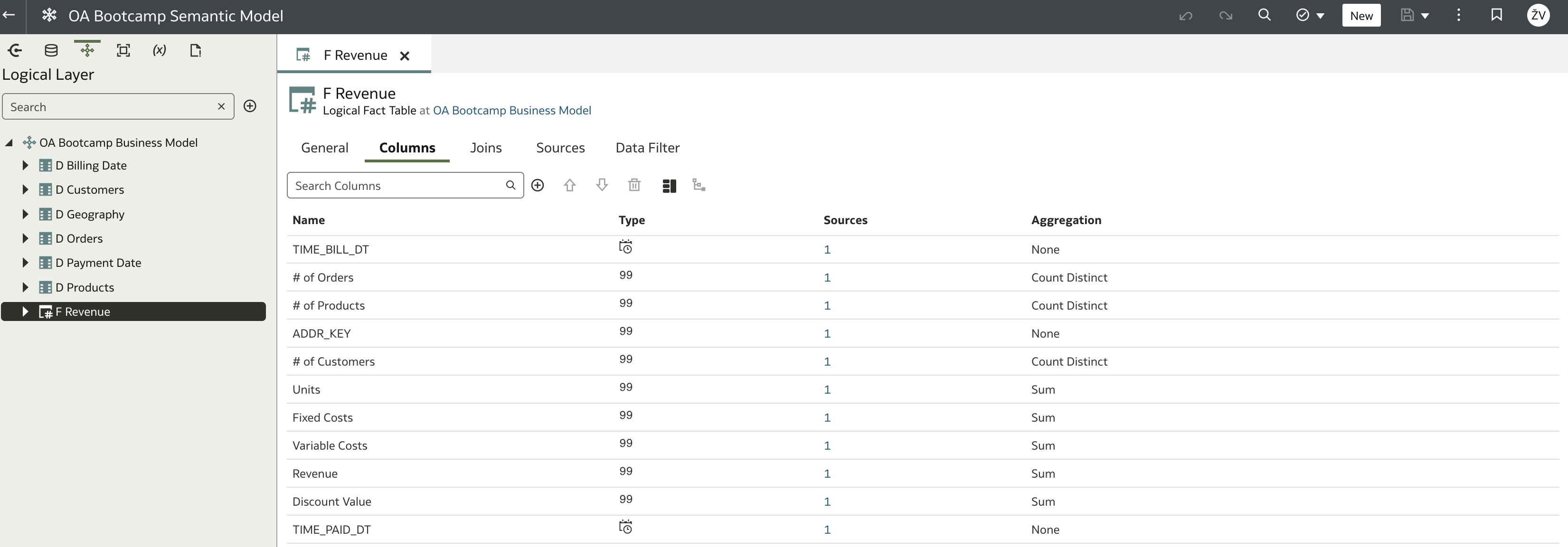This screenshot has height=547, width=1568.
Task: Click the Aggregation column header
Action: pyautogui.click(x=1066, y=220)
